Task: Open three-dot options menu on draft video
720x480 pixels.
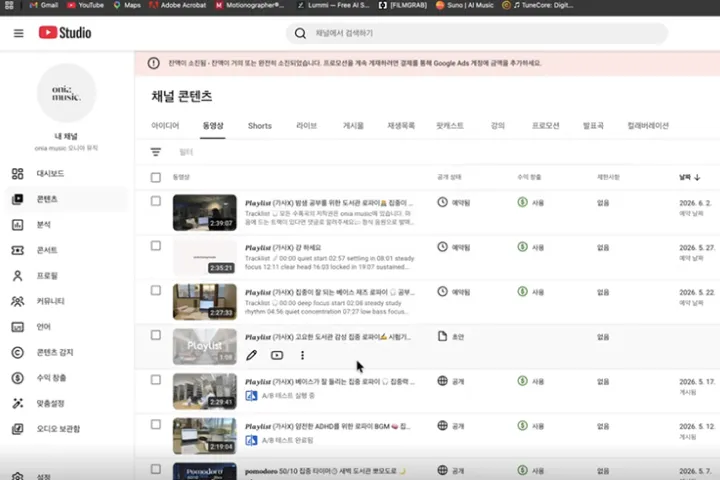Action: pos(302,355)
